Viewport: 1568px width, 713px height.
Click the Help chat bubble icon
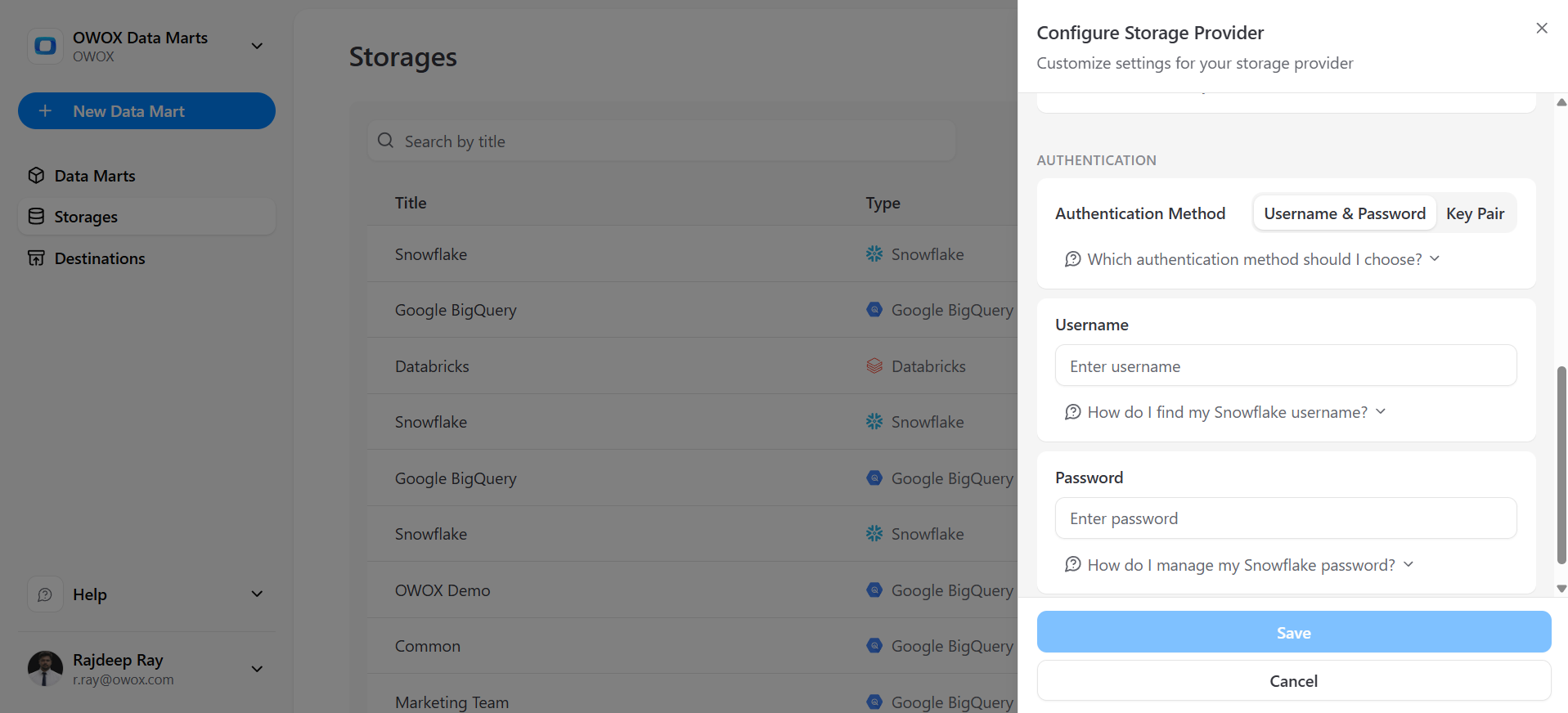(45, 594)
